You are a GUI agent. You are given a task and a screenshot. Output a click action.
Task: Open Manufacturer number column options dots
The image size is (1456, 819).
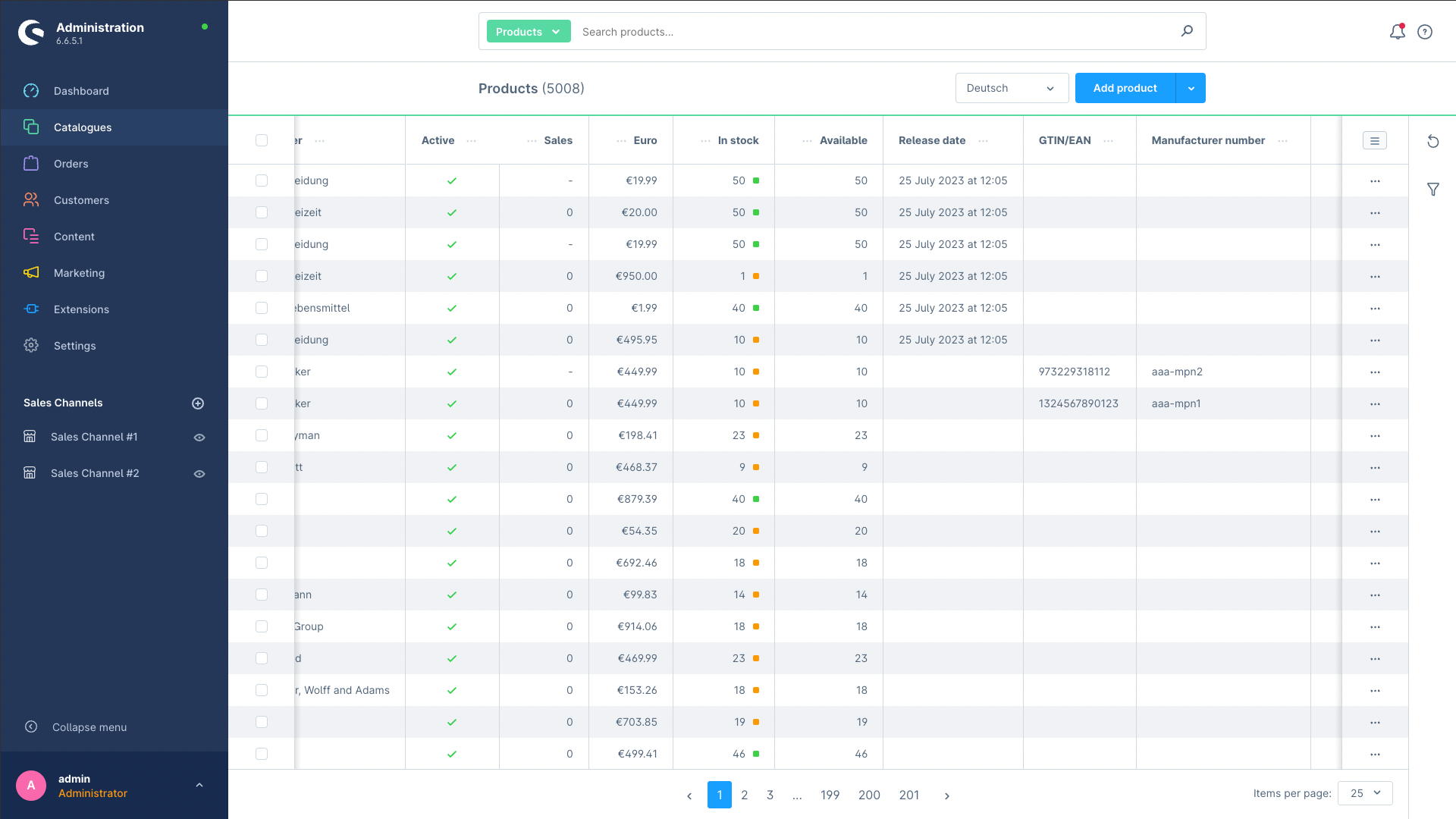tap(1282, 141)
